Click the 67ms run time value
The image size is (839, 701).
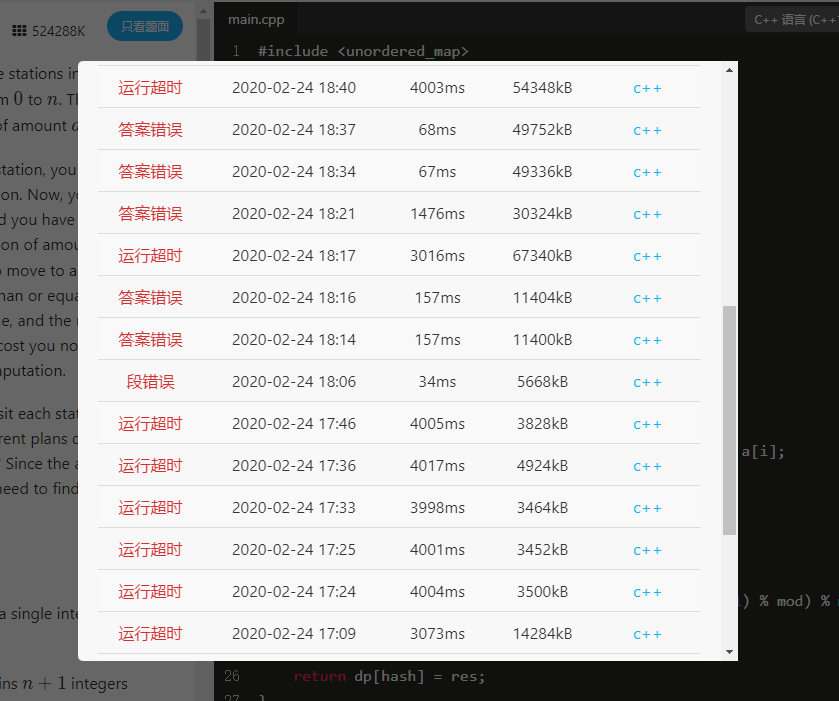(x=437, y=172)
